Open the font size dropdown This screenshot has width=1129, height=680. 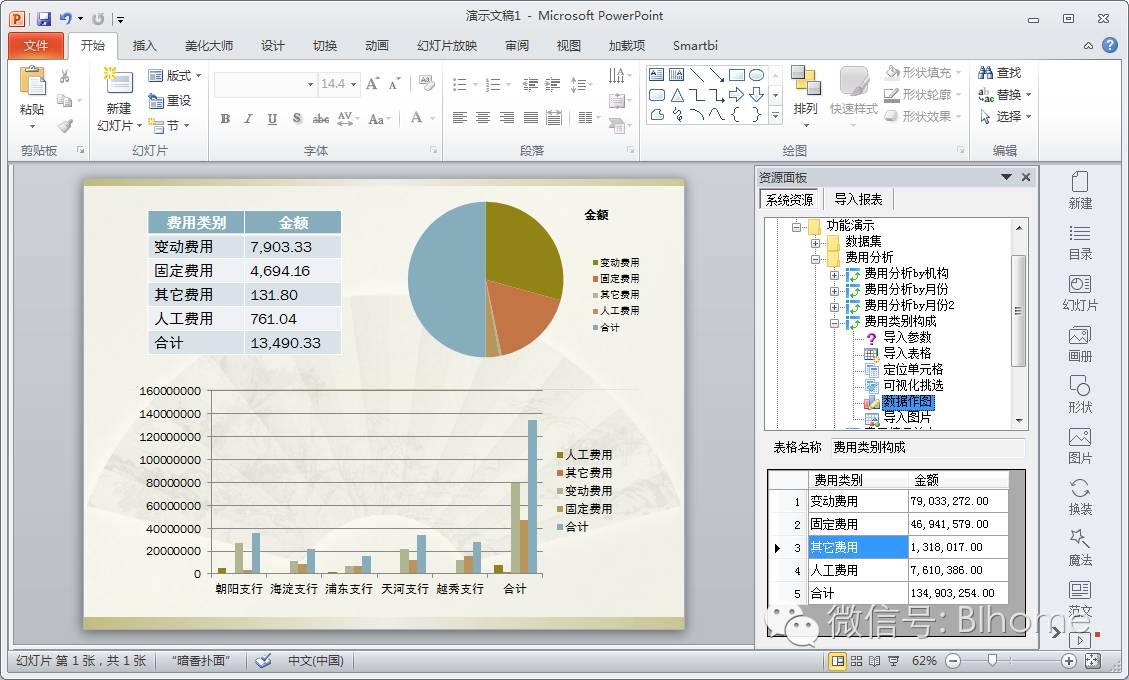pyautogui.click(x=353, y=85)
